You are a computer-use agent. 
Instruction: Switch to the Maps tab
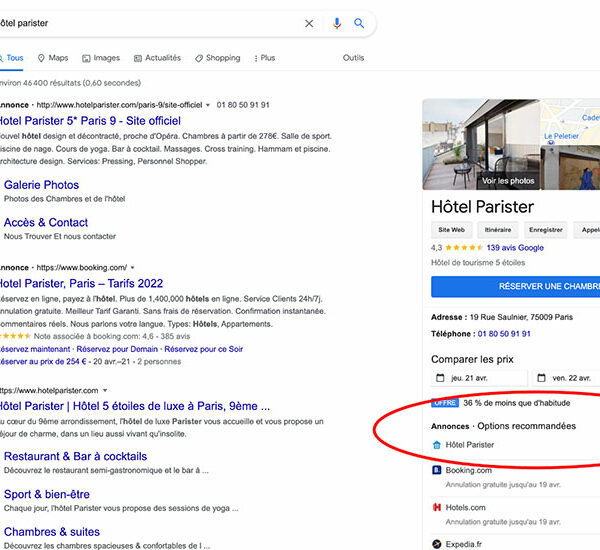click(53, 58)
